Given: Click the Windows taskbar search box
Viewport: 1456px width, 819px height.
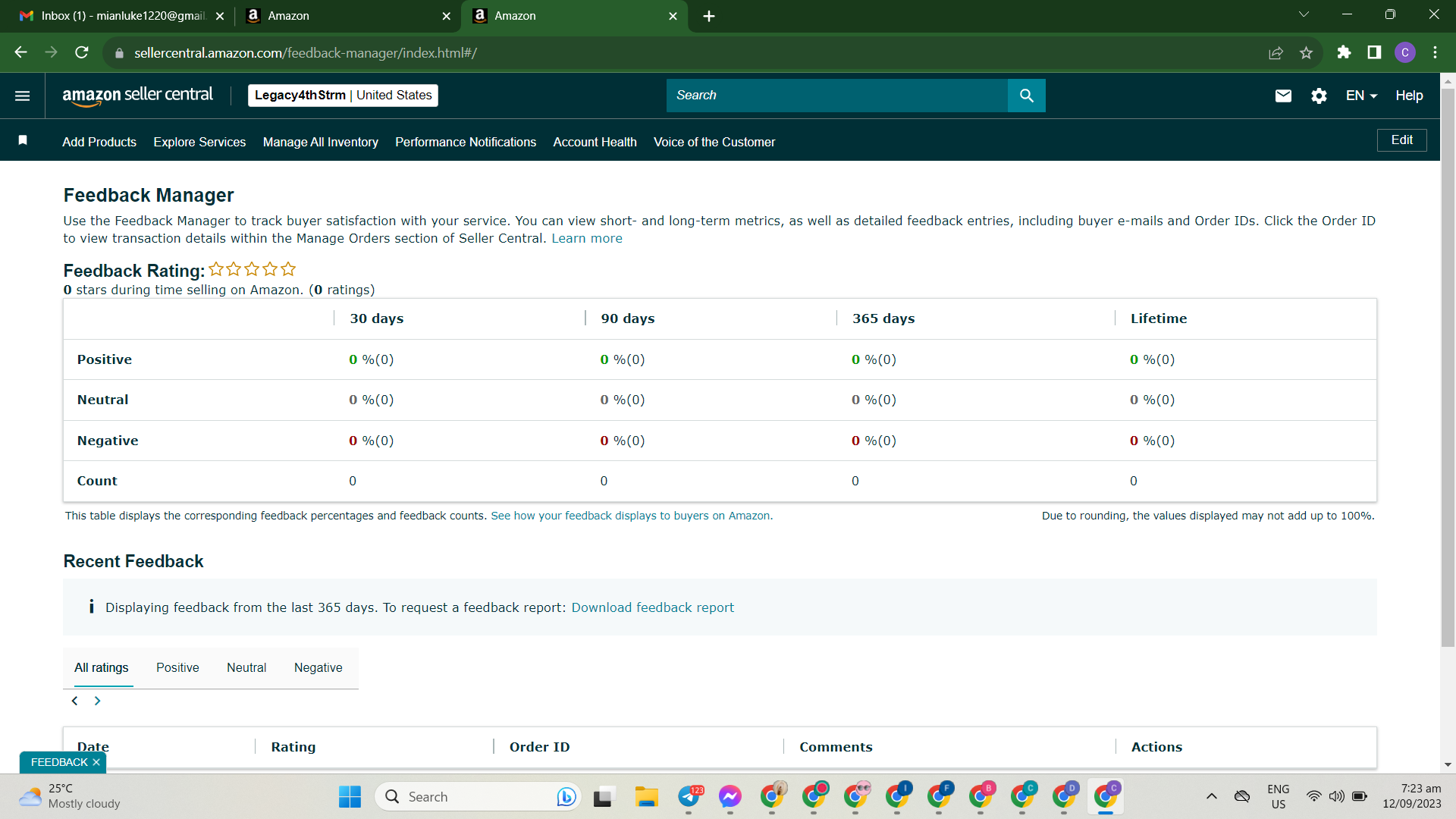Looking at the screenshot, I should coord(478,796).
